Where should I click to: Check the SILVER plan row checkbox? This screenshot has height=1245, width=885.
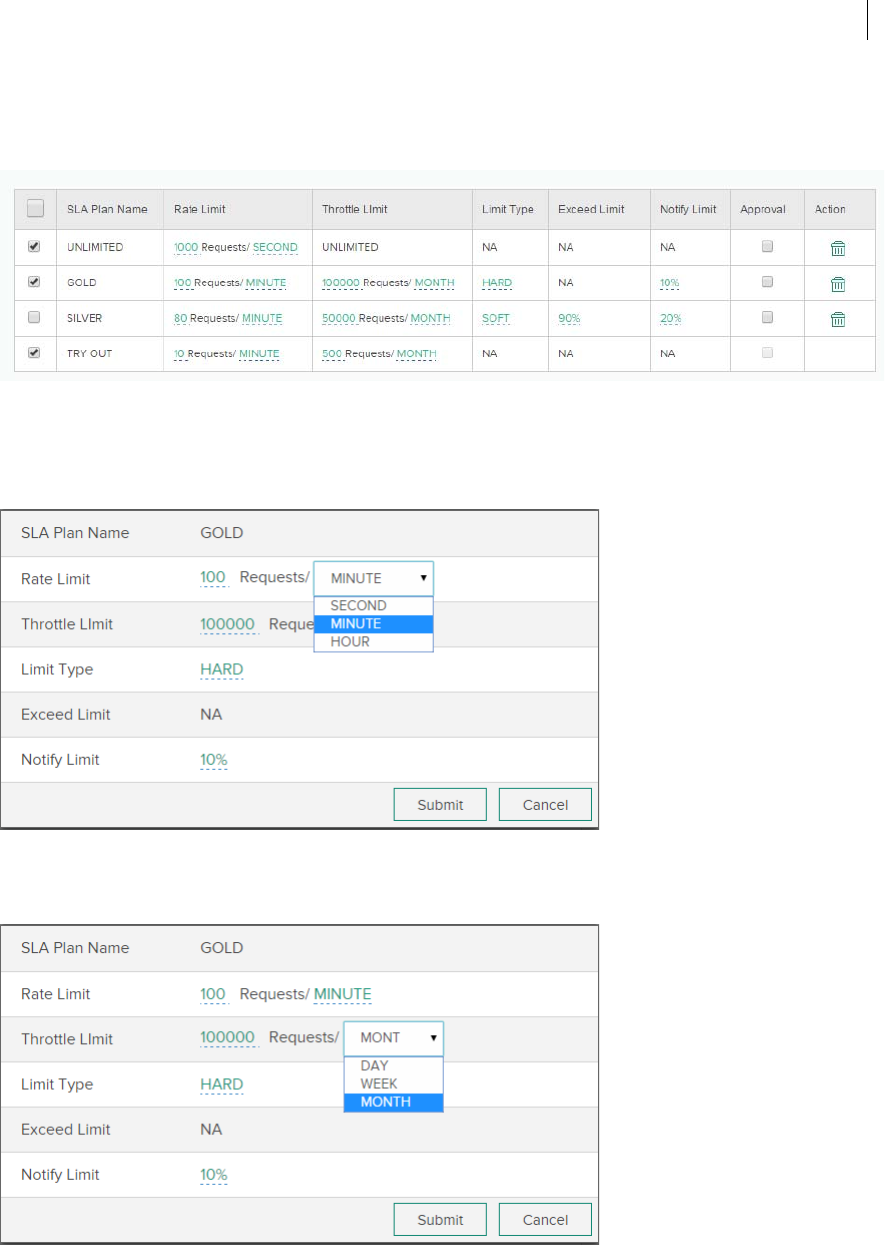[35, 318]
